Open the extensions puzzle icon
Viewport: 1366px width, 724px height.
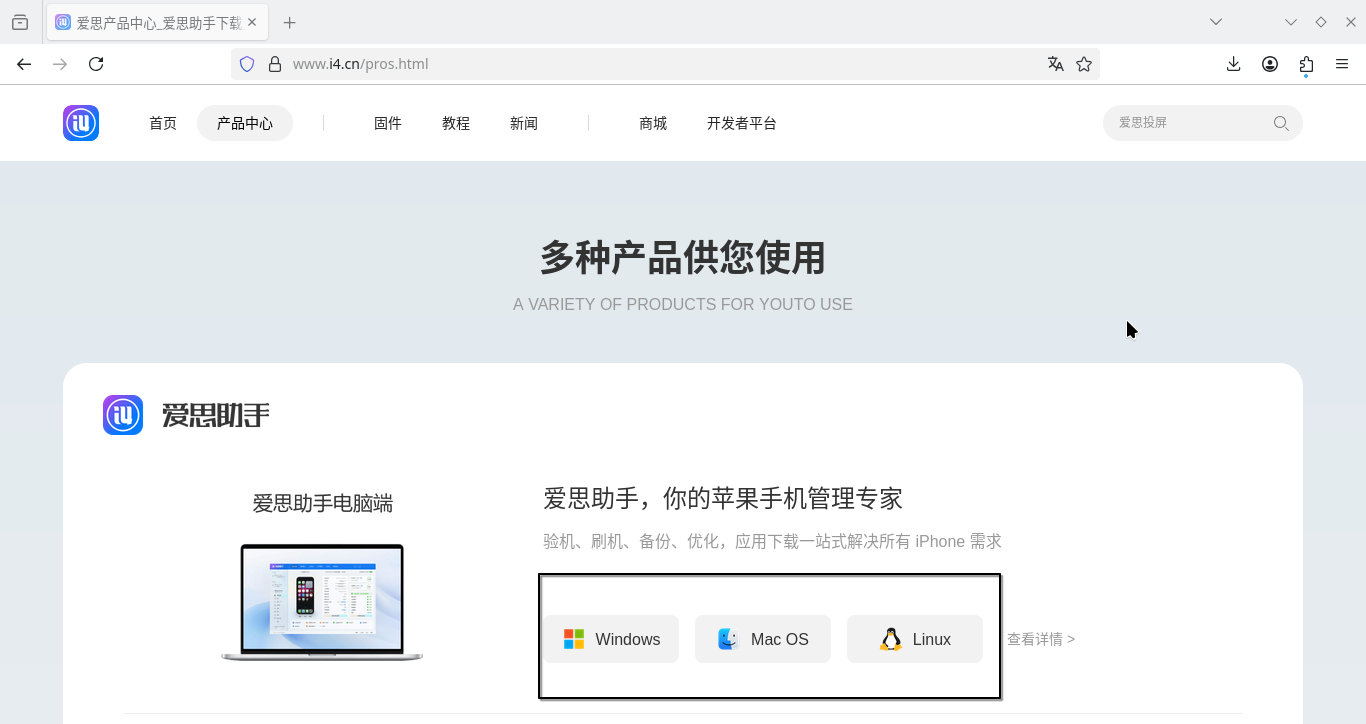pyautogui.click(x=1306, y=64)
